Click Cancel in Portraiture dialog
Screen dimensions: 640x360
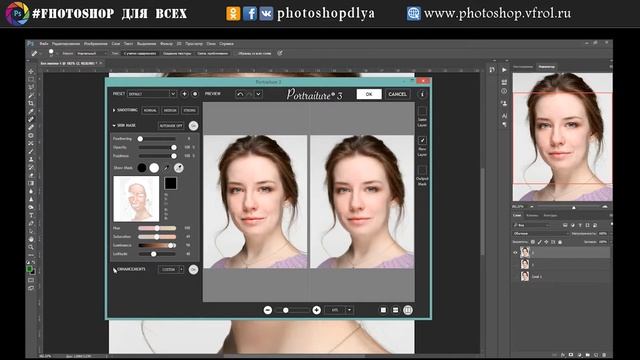coord(398,94)
